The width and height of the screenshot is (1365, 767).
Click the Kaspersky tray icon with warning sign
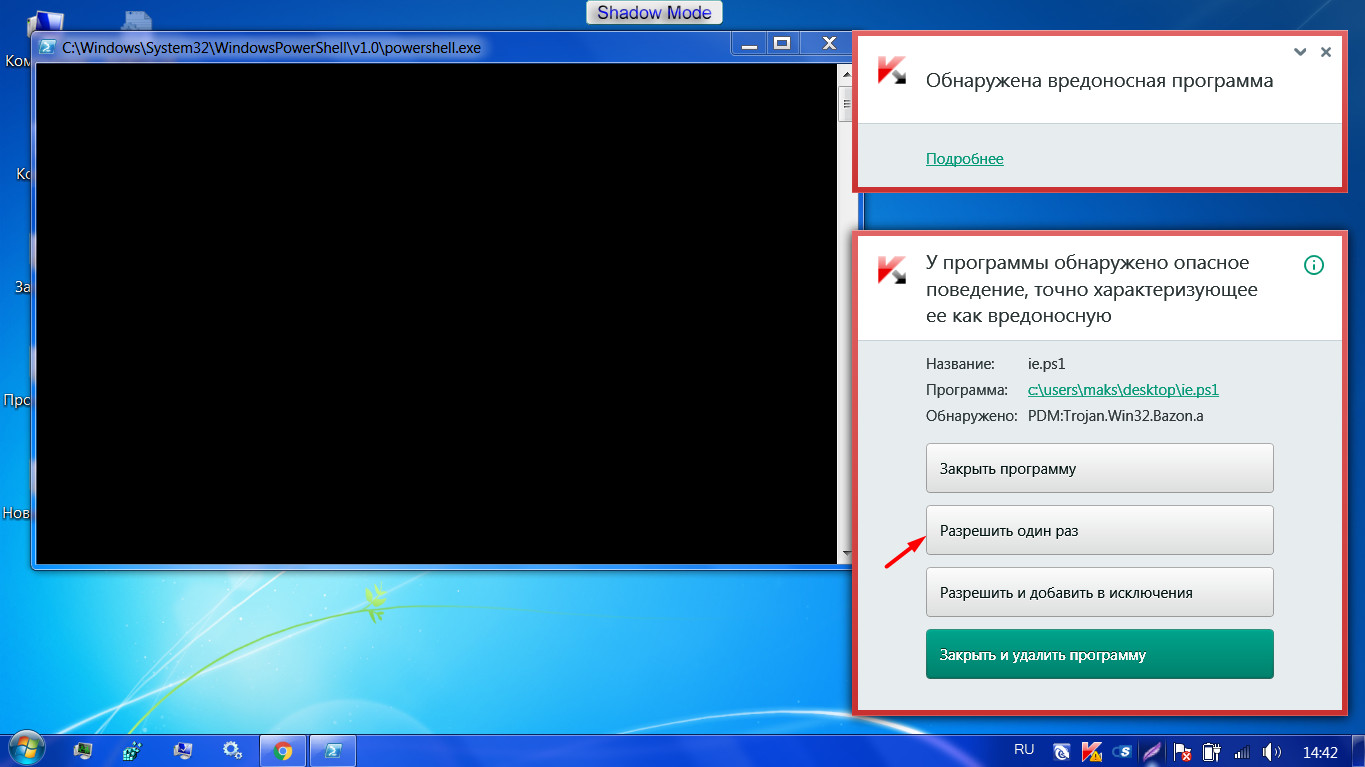click(1093, 751)
